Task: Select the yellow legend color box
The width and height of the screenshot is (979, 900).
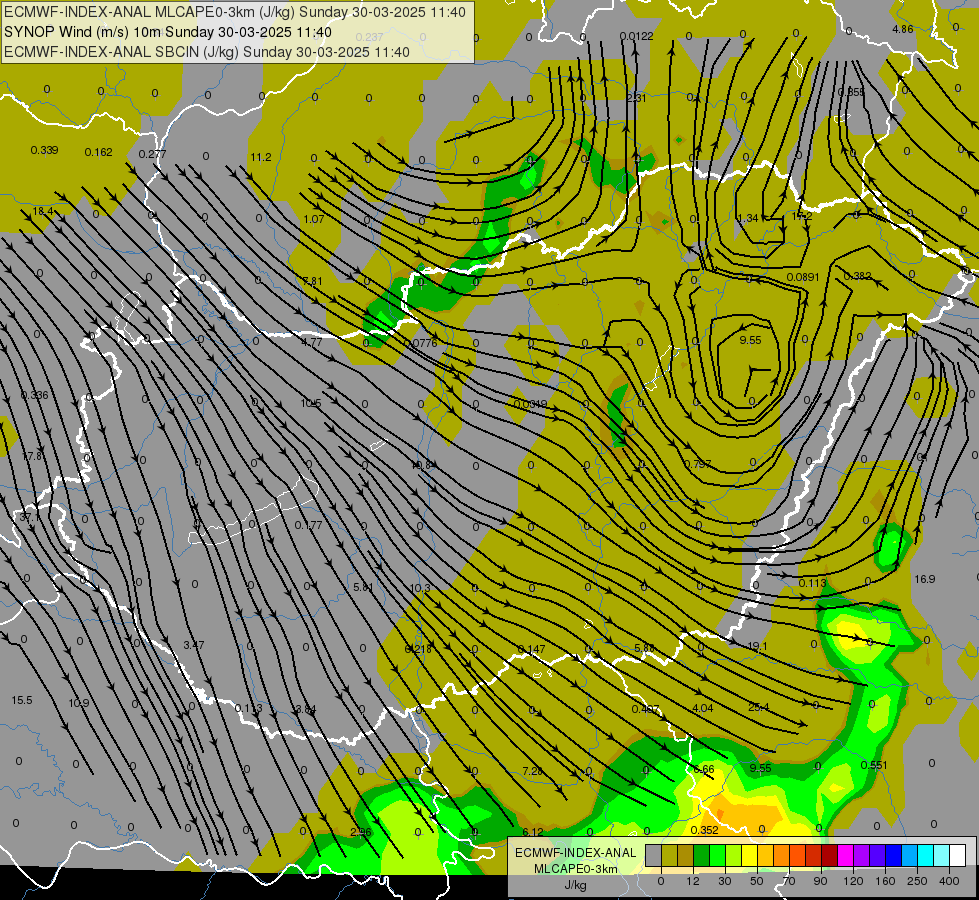Action: 749,855
